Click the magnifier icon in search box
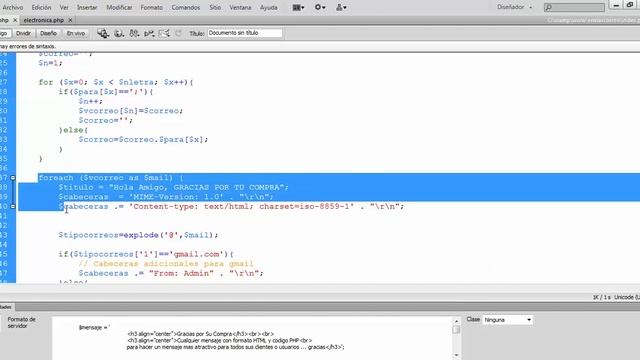 point(549,7)
